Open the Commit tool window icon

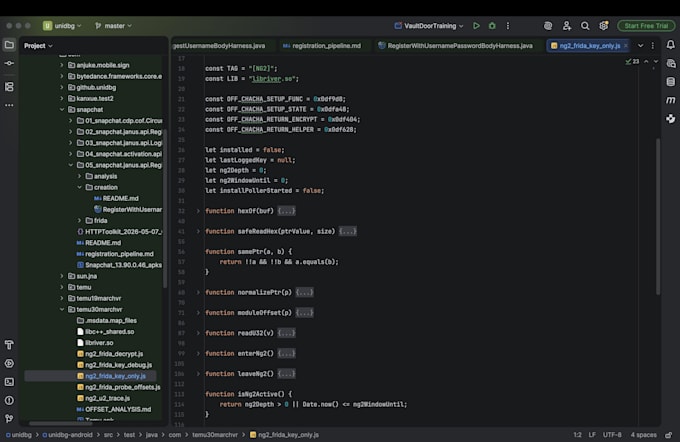9,63
